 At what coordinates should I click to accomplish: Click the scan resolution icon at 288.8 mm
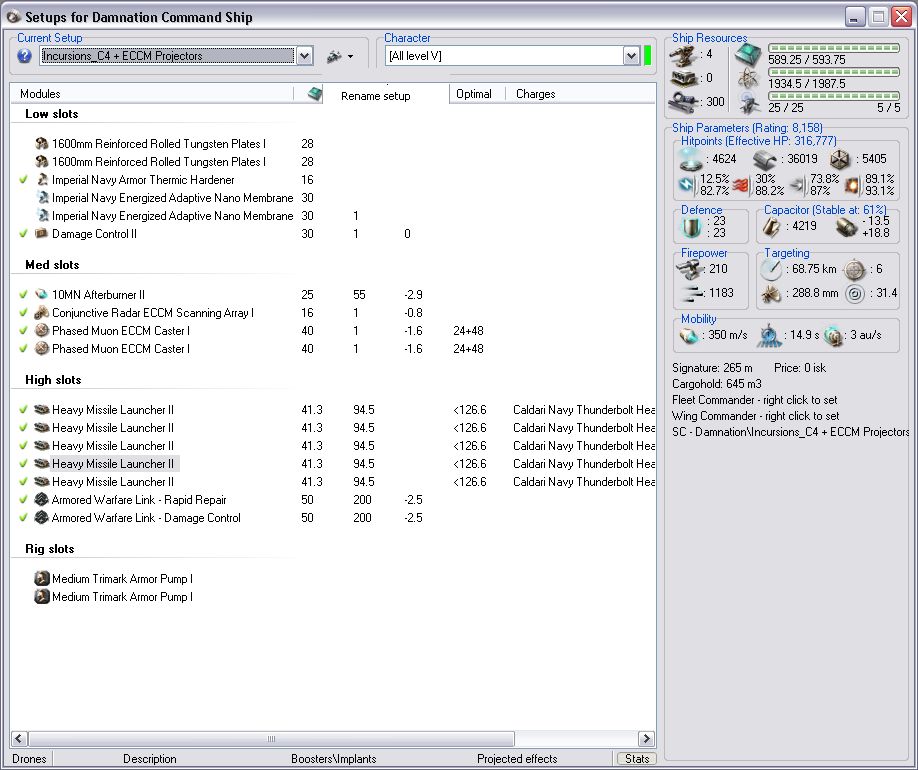[770, 293]
